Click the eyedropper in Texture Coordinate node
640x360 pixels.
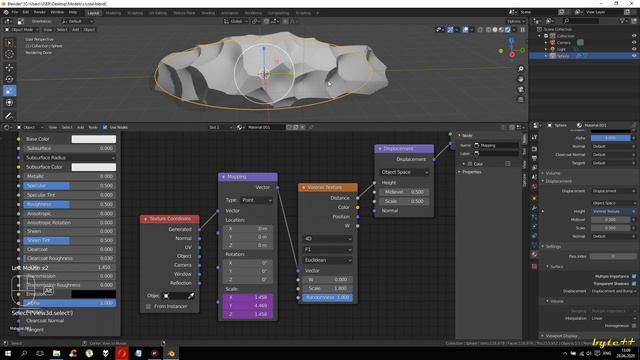point(191,296)
